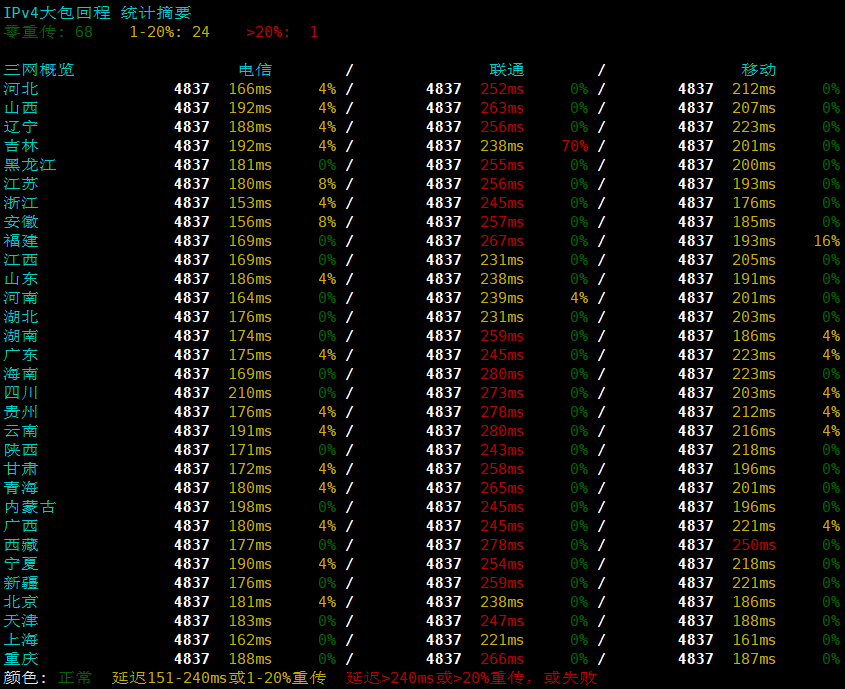Click the '内蒙古' row label
The width and height of the screenshot is (845, 689).
click(x=30, y=507)
